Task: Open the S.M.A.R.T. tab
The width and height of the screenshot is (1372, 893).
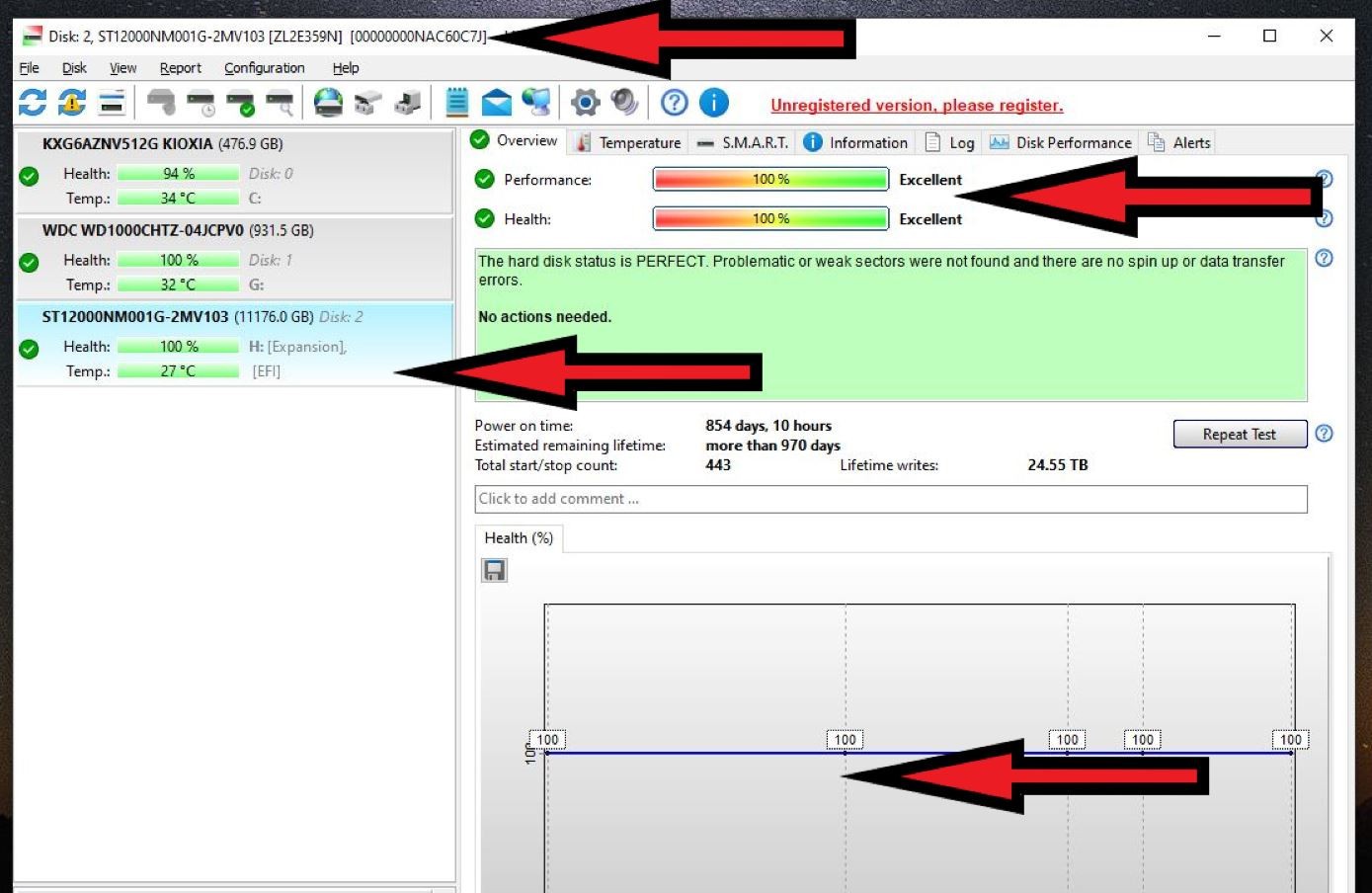Action: coord(743,142)
